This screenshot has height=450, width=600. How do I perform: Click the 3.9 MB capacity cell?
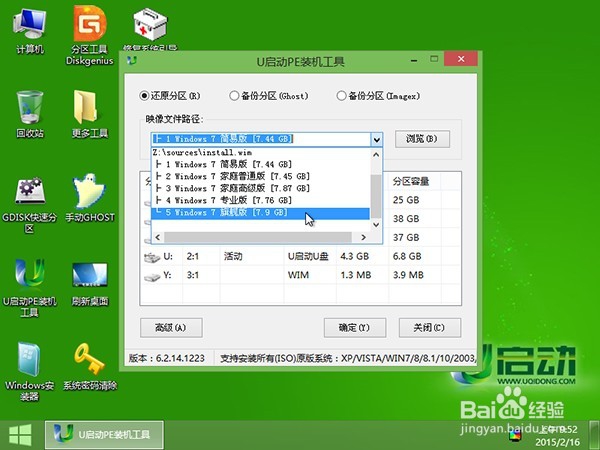tap(408, 275)
